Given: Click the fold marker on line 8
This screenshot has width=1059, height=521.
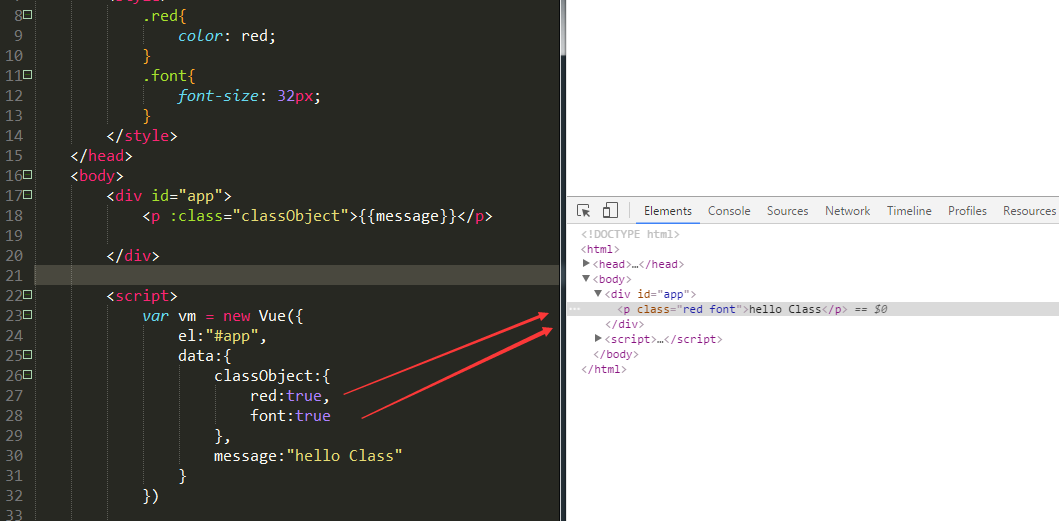Looking at the screenshot, I should coord(27,16).
